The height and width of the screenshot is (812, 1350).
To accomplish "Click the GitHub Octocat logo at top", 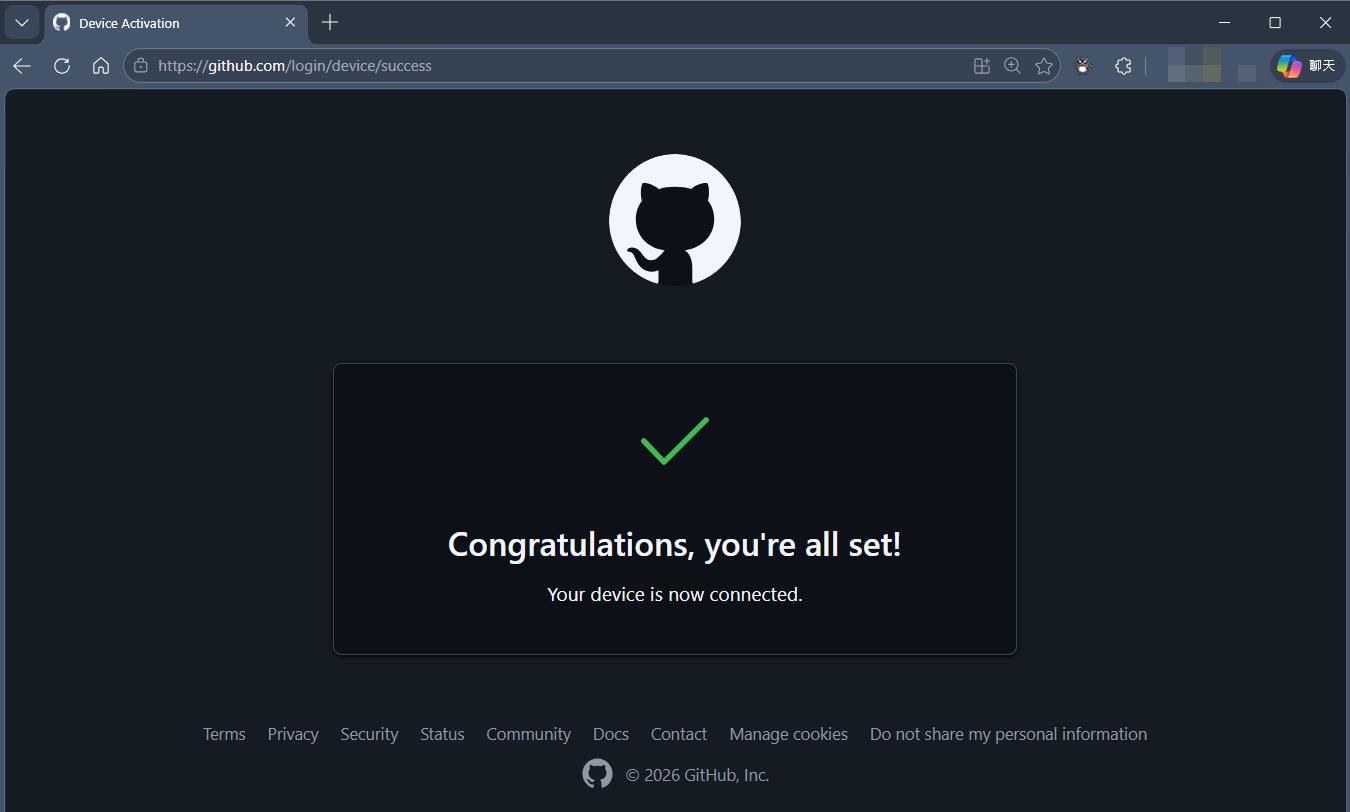I will (x=675, y=220).
